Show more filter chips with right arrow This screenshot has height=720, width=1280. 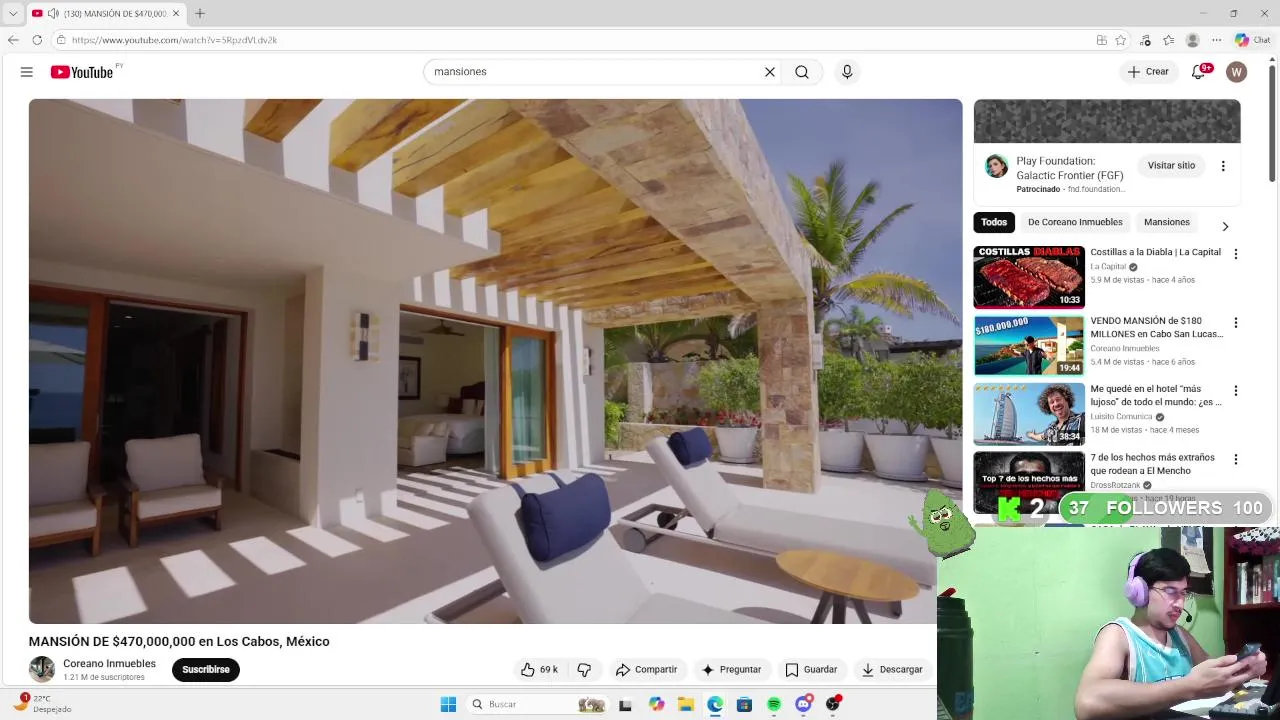1225,226
